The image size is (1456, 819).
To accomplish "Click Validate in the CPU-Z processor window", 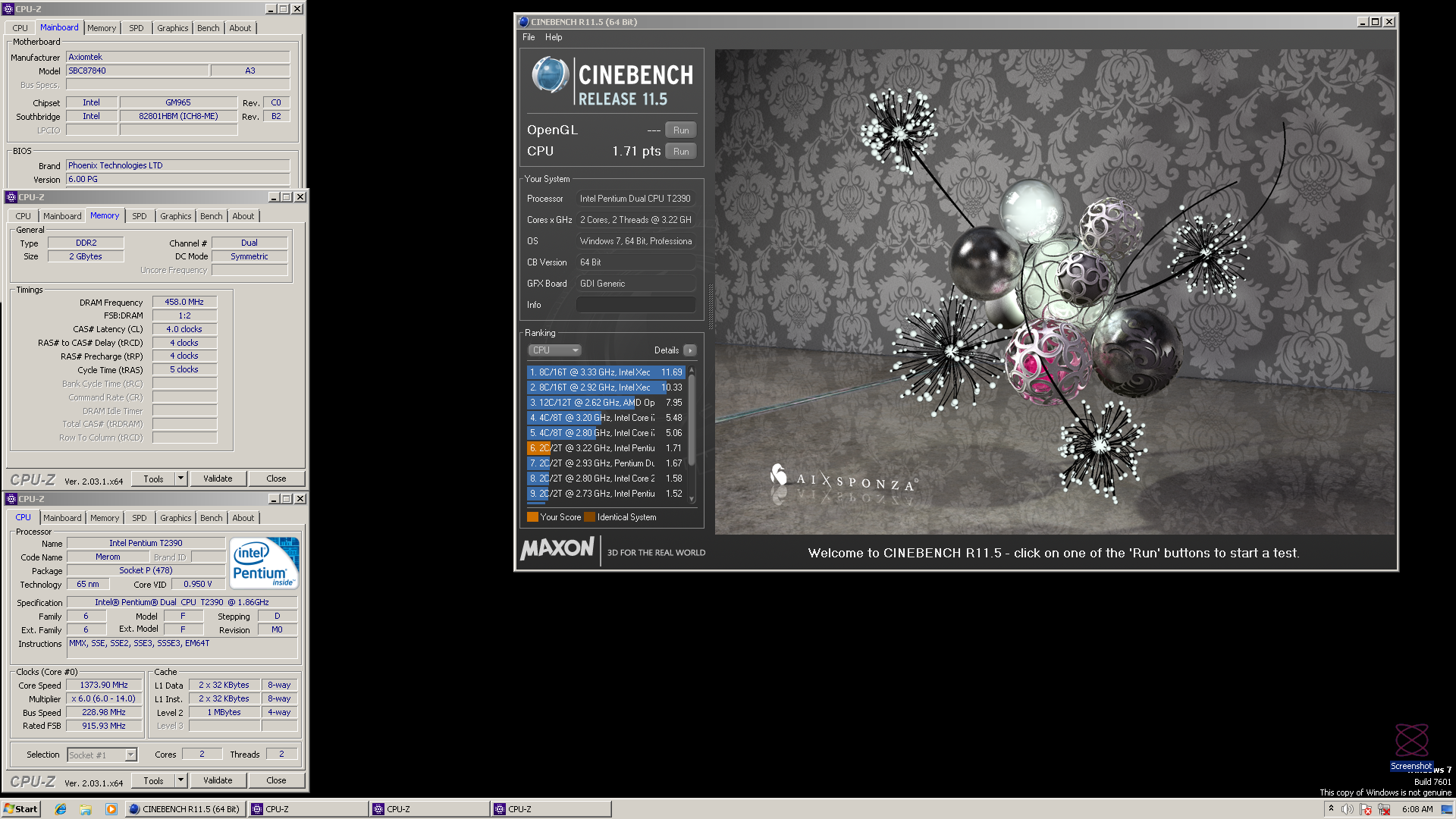I will point(218,780).
